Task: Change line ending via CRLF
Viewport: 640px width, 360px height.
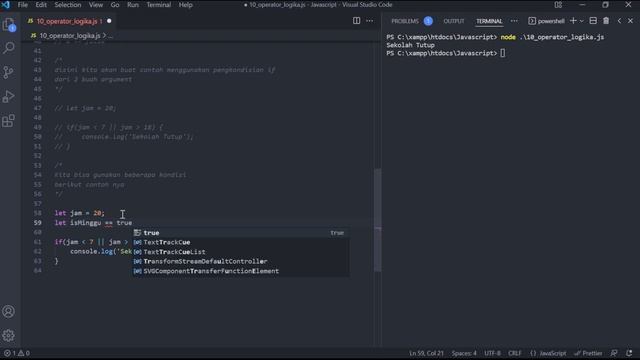Action: click(x=515, y=353)
